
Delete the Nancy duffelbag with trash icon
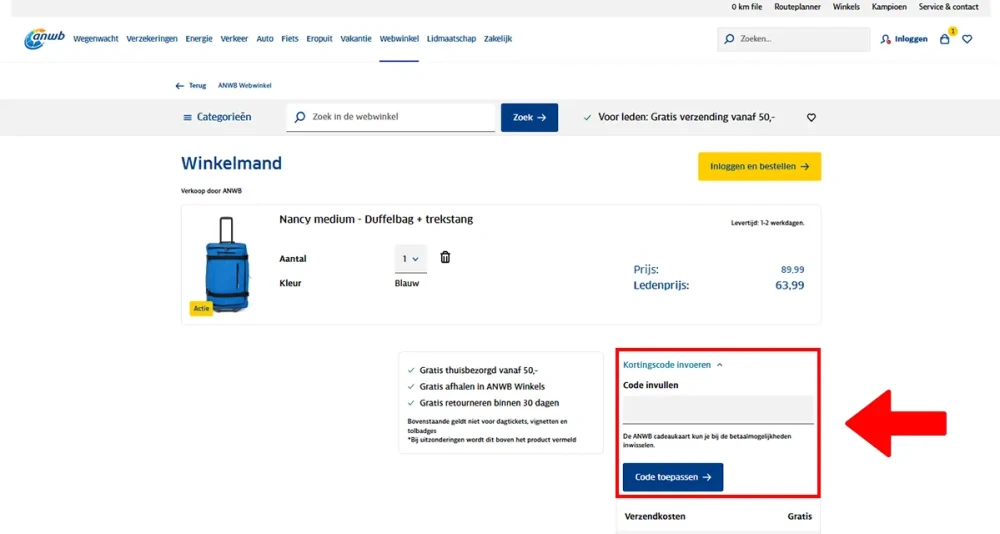[445, 257]
